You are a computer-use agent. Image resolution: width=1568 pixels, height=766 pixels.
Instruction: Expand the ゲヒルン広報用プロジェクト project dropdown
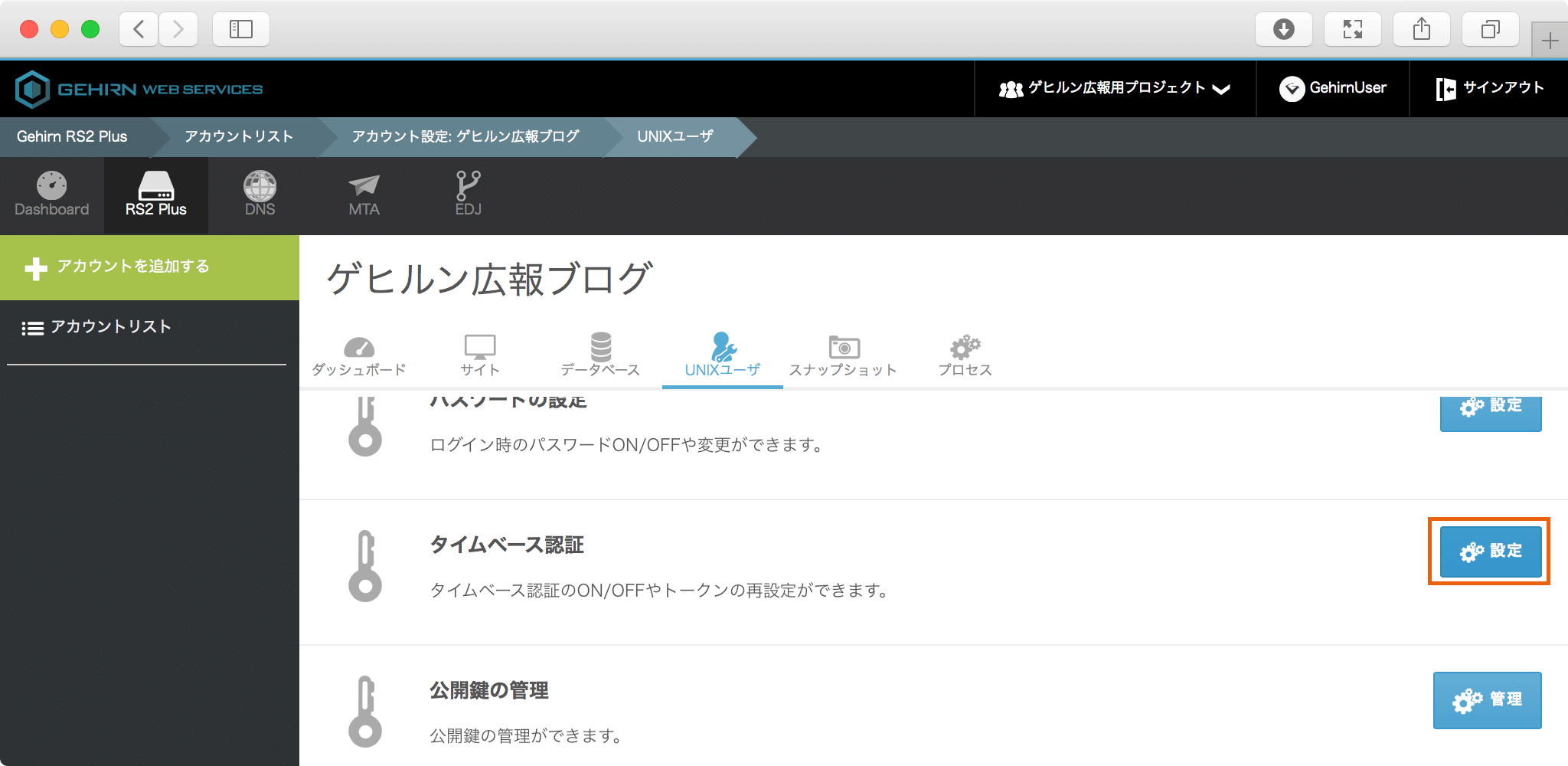click(x=1115, y=89)
